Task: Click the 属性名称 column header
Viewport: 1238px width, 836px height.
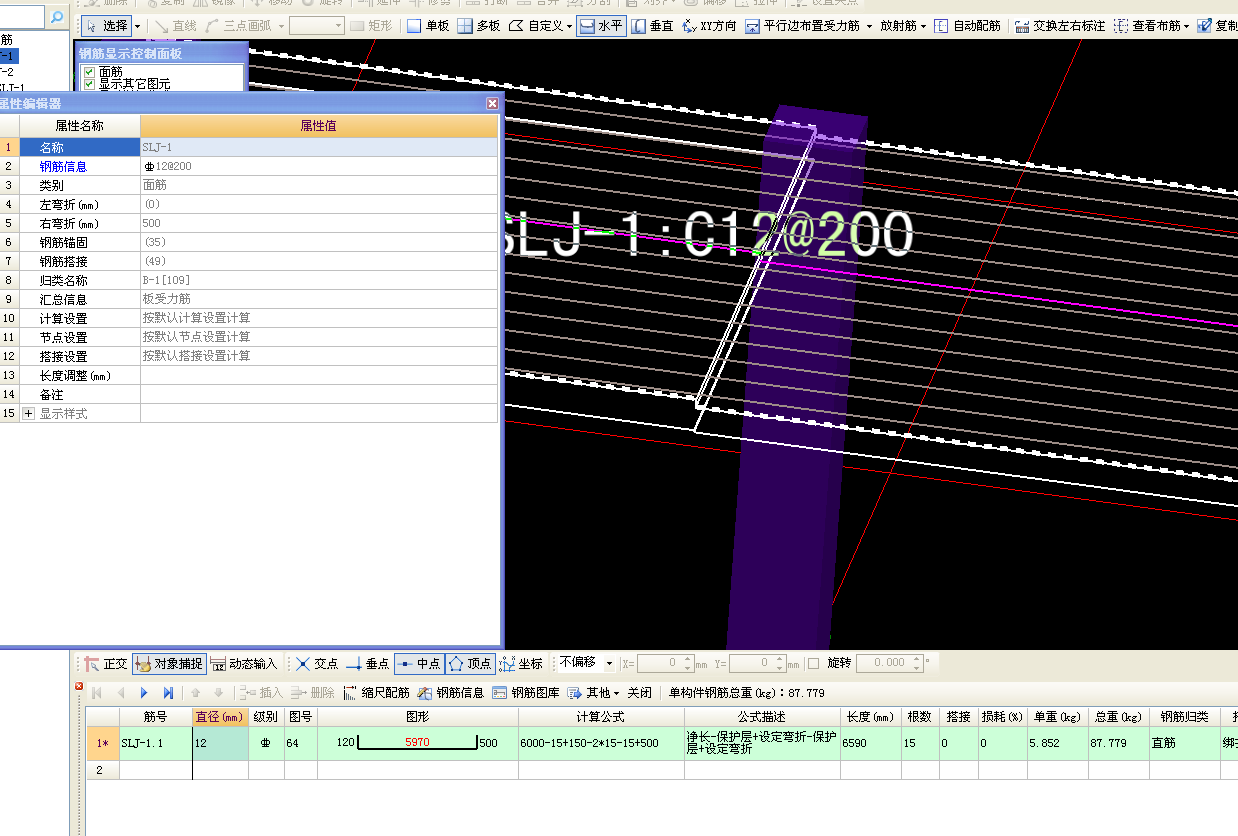Action: pyautogui.click(x=79, y=126)
